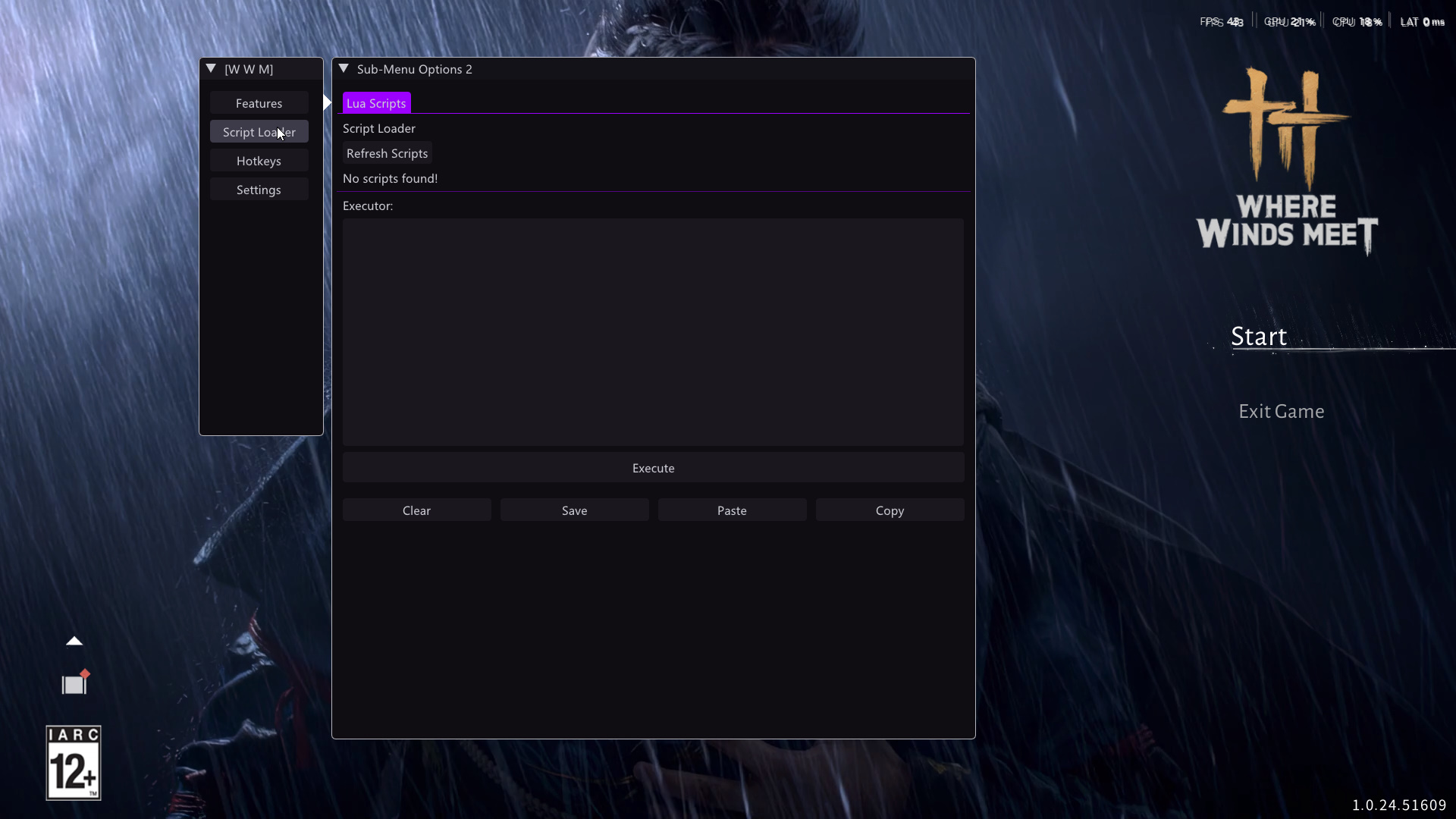Click the IARC 12+ rating badge
Image resolution: width=1456 pixels, height=819 pixels.
(74, 763)
